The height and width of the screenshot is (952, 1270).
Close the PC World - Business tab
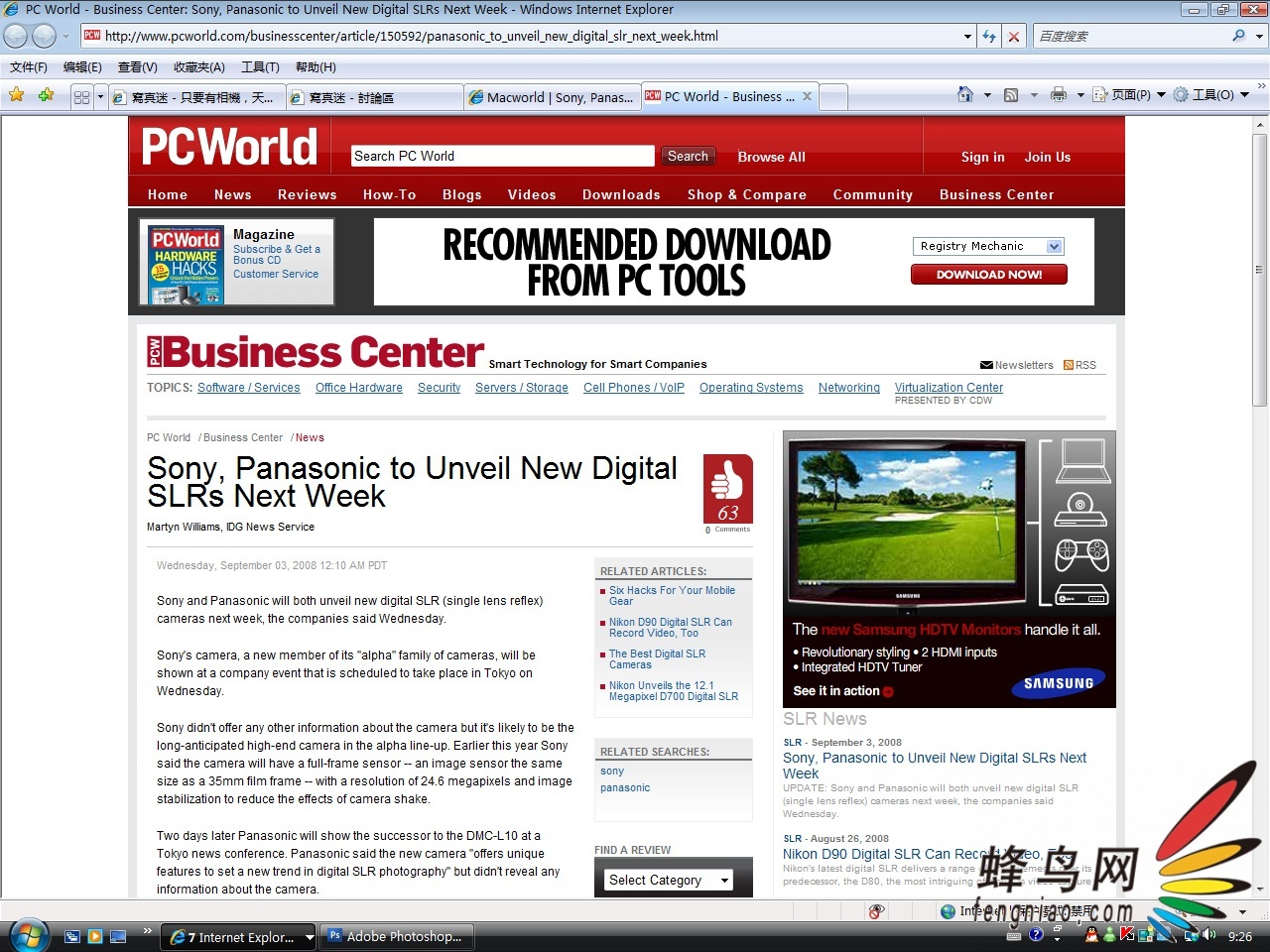[x=807, y=96]
